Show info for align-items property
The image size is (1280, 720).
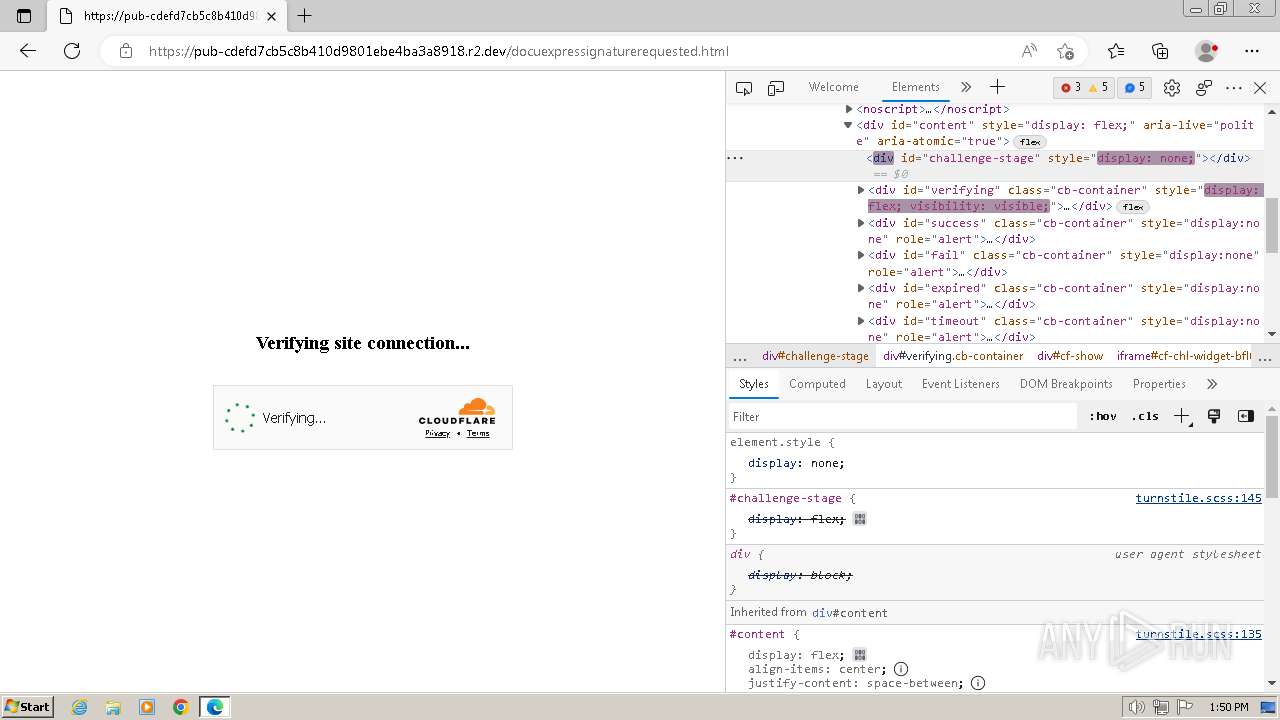901,669
